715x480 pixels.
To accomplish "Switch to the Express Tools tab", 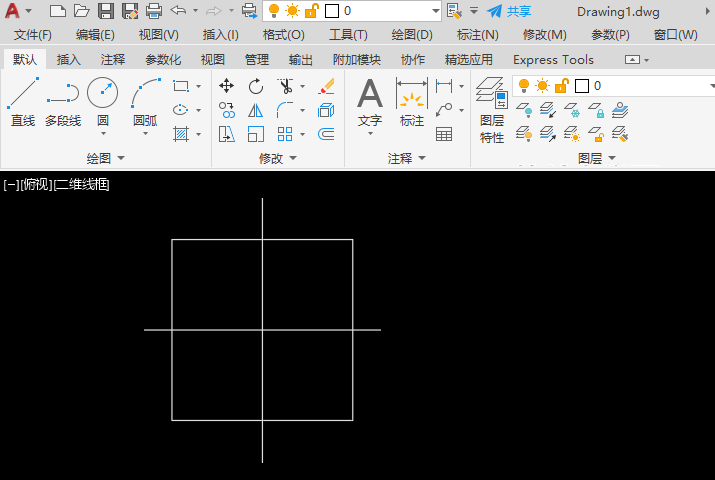I will tap(553, 60).
